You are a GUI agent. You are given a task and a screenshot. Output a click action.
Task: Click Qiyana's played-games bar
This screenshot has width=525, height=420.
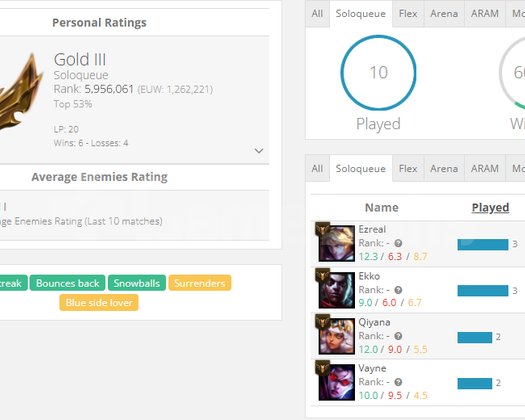click(475, 337)
